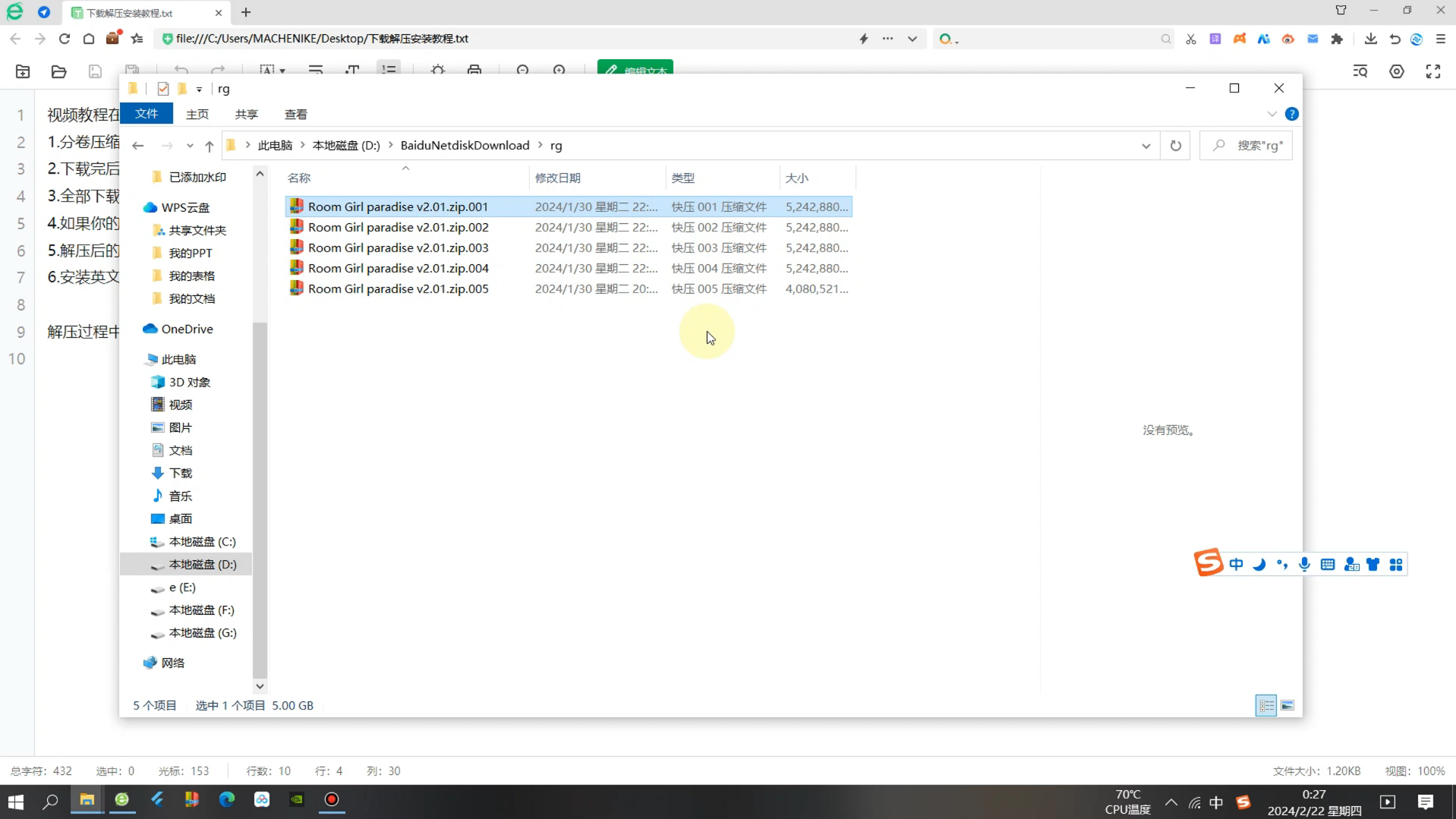Open File Explorer from the taskbar
This screenshot has width=1456, height=819.
87,800
